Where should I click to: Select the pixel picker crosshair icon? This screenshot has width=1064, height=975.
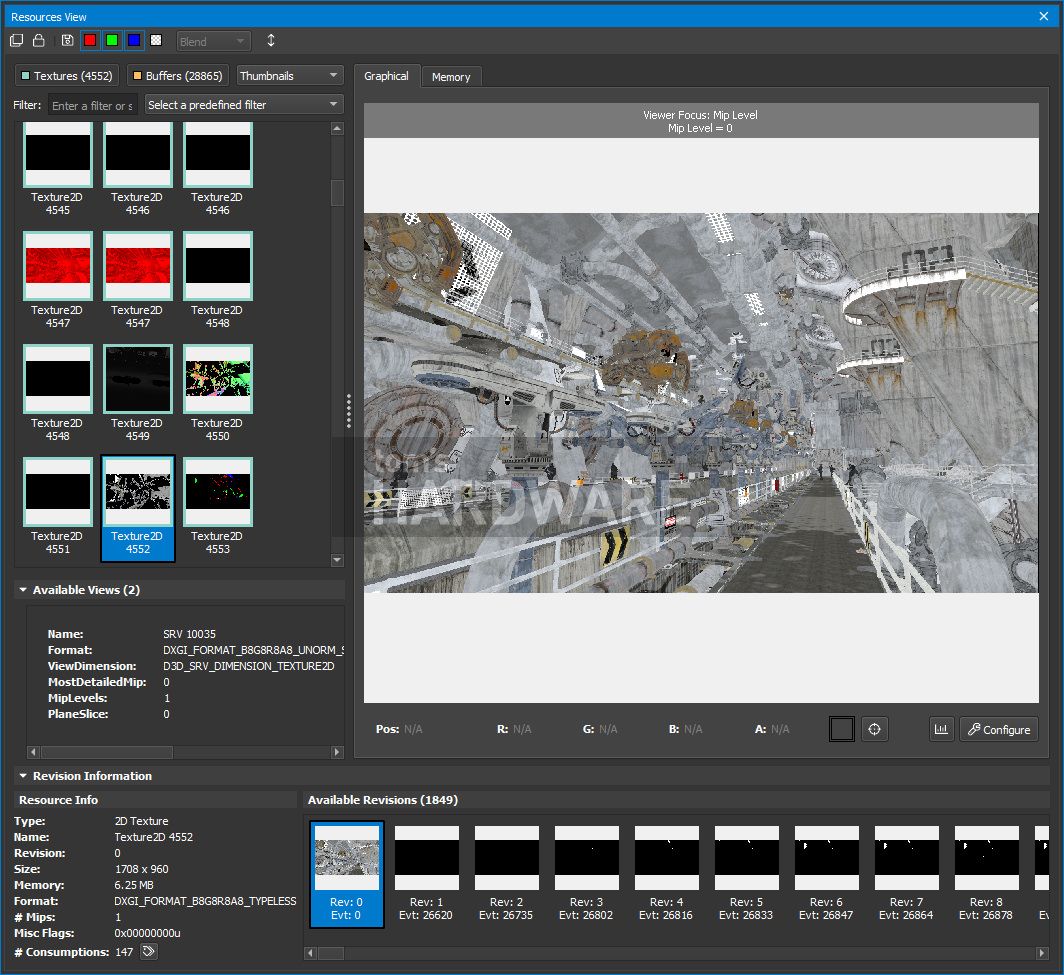[x=874, y=728]
